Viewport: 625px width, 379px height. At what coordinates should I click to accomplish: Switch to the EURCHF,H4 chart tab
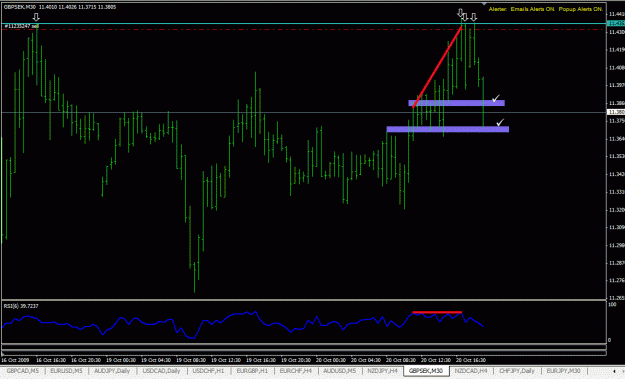296,371
